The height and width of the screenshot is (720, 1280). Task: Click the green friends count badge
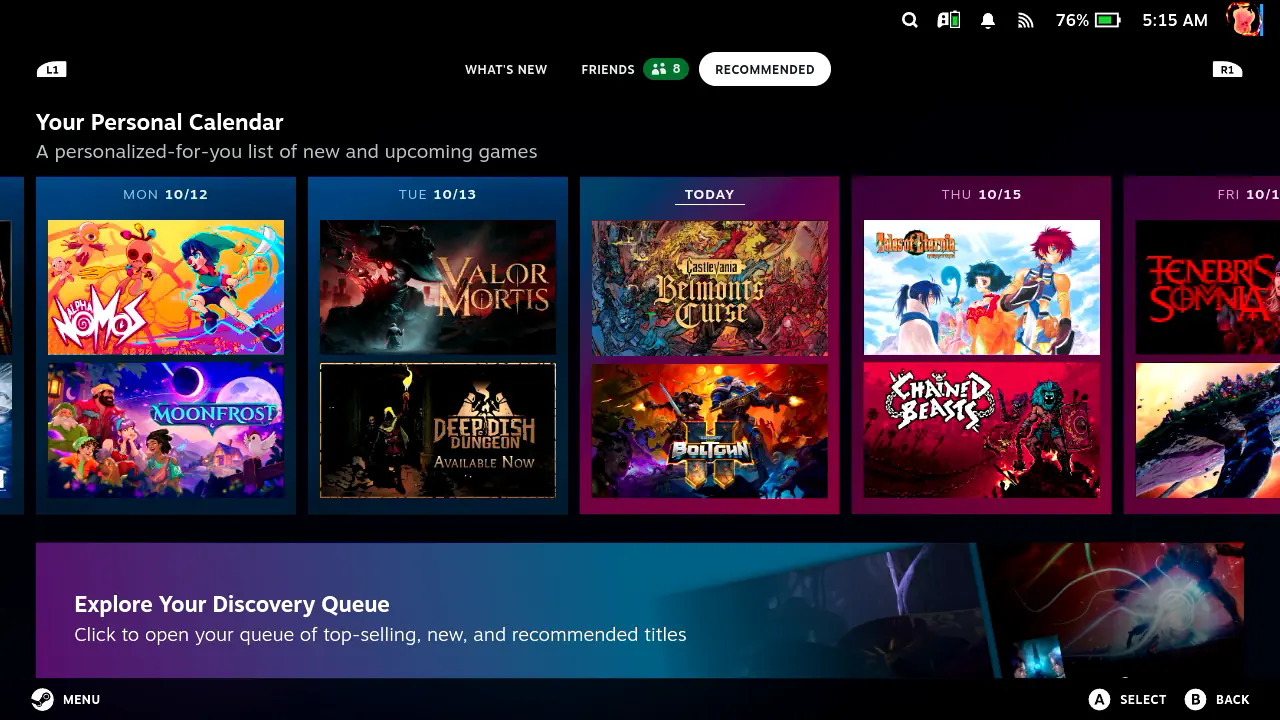[x=666, y=69]
